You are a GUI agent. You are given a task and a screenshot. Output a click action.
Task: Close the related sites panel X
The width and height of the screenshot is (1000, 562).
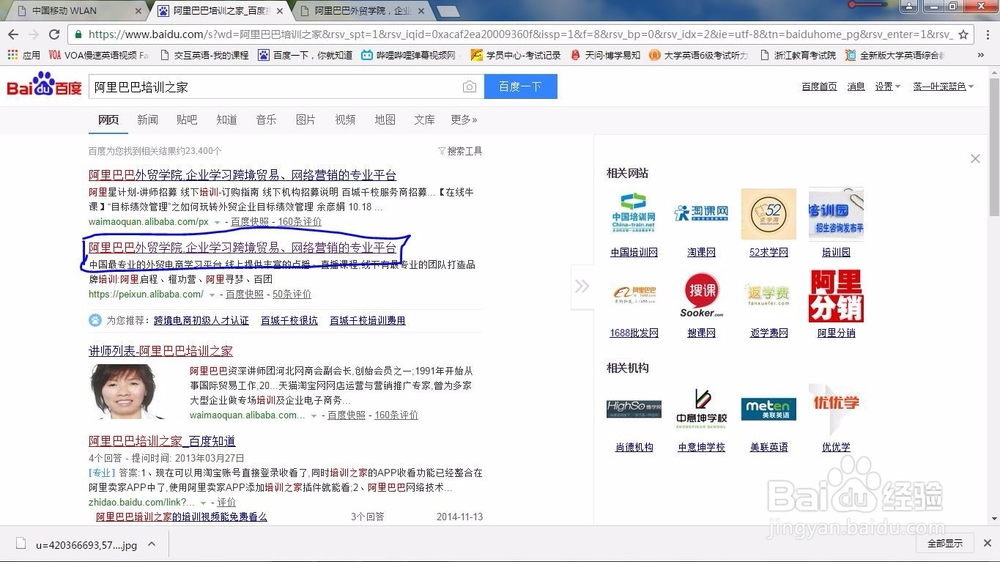click(x=975, y=158)
